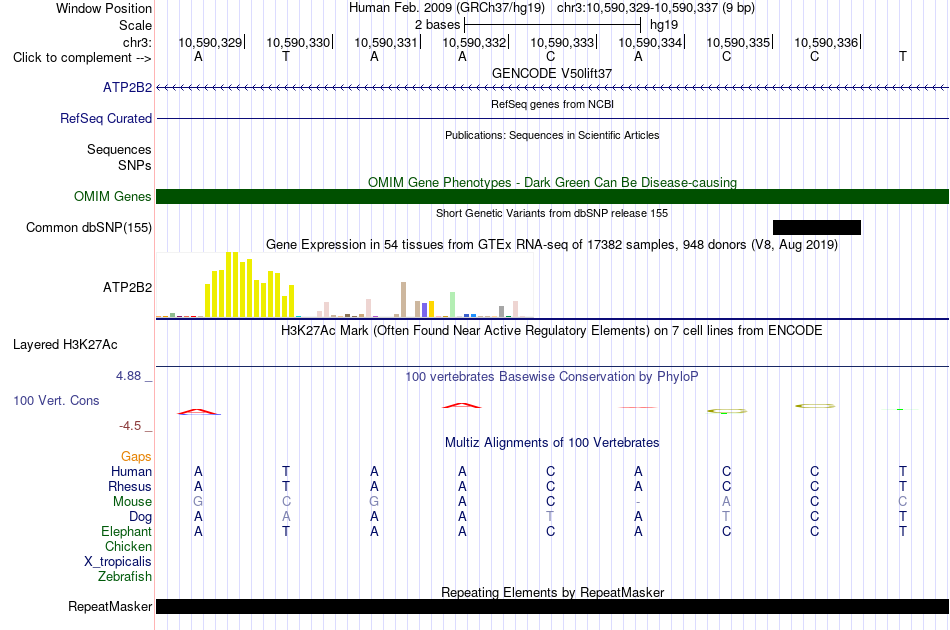Click the Mouse species label

pyautogui.click(x=132, y=502)
